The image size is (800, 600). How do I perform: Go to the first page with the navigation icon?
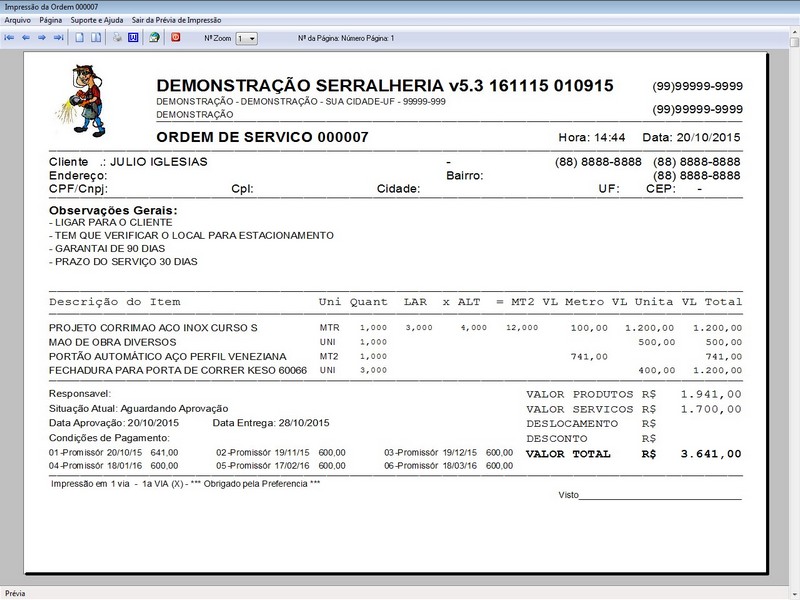10,37
